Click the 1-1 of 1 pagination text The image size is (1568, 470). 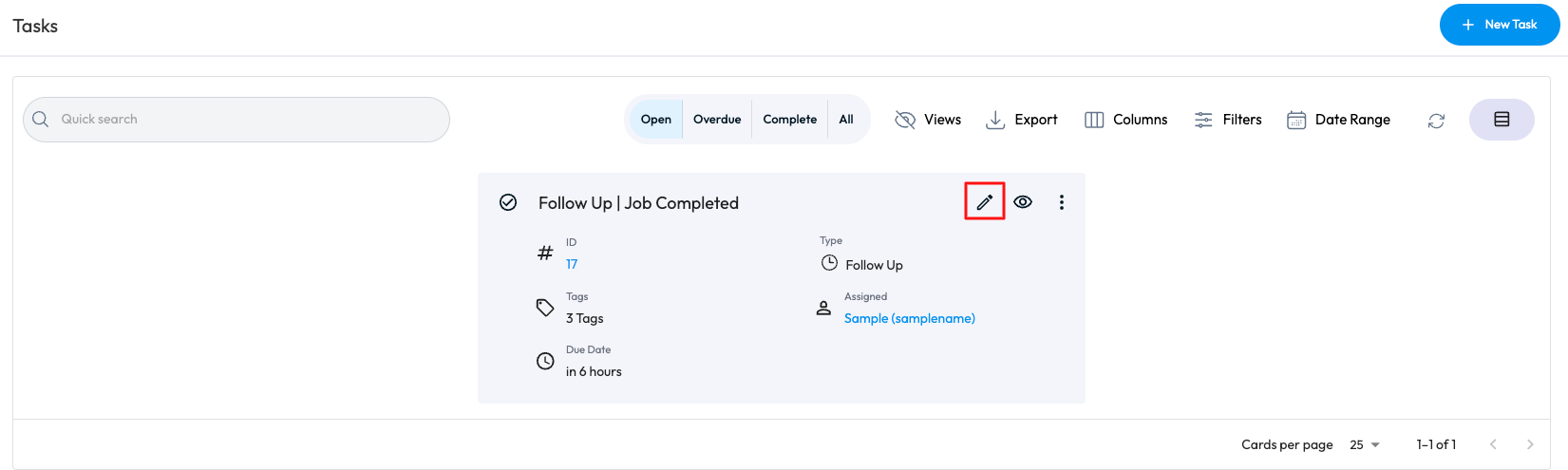1436,444
